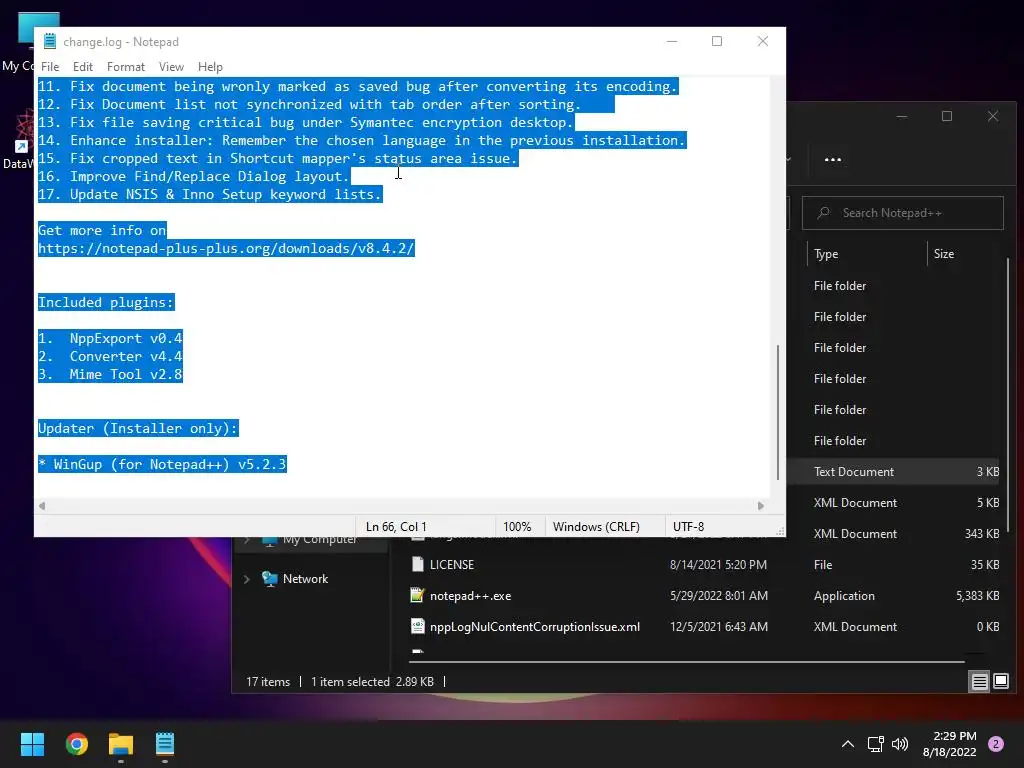The height and width of the screenshot is (768, 1024).
Task: Sort Explorer list by Type column
Action: (x=826, y=254)
